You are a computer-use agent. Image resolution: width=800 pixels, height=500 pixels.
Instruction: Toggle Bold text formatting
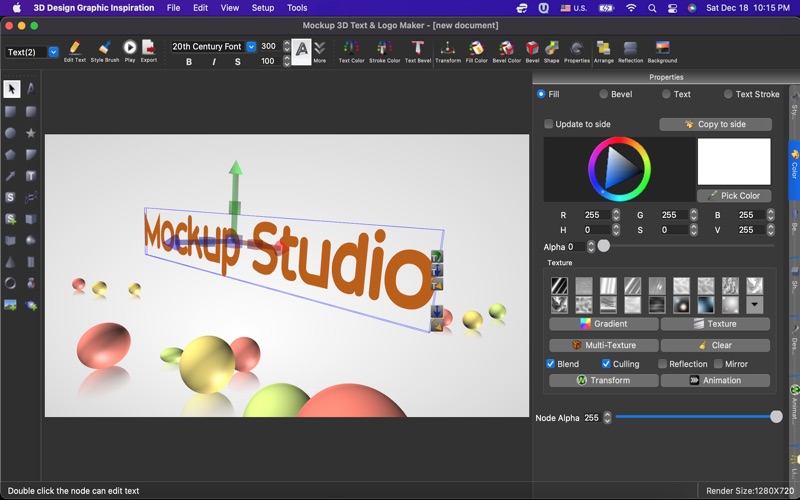[x=189, y=62]
